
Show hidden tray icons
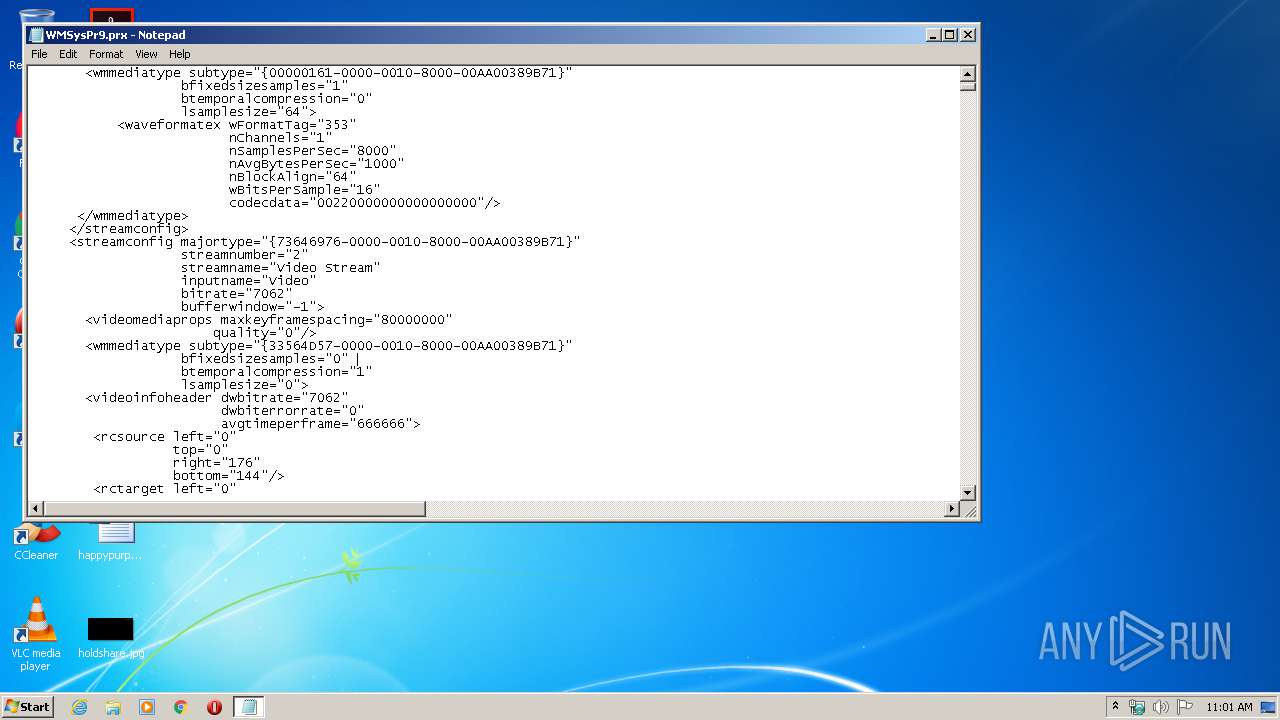click(1116, 707)
